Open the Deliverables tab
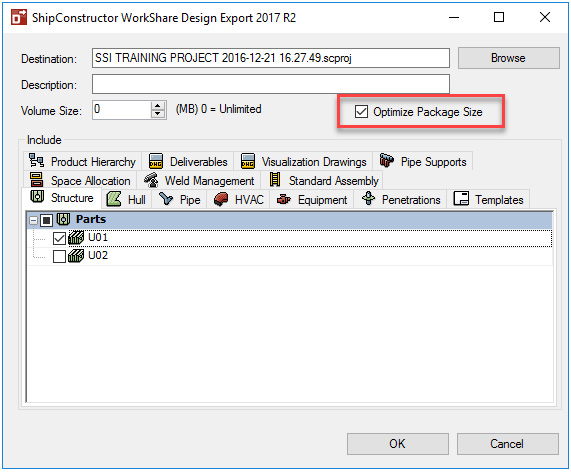Screen dimensions: 571x472 pyautogui.click(x=188, y=161)
